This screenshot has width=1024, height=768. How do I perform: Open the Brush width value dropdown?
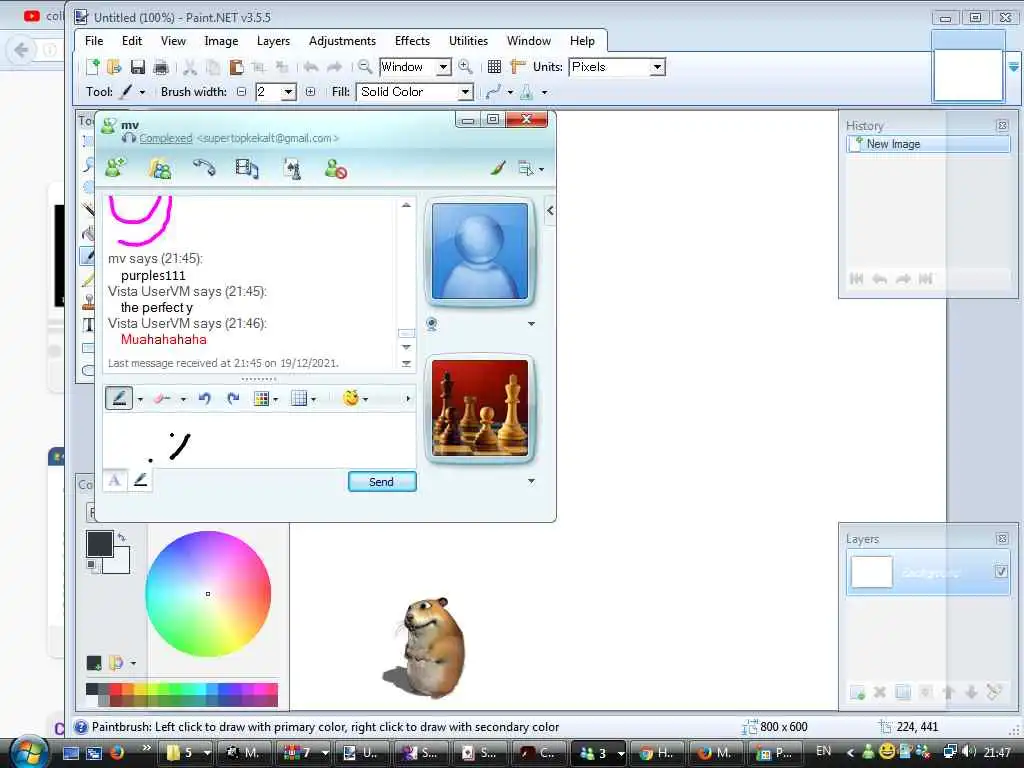tap(288, 92)
